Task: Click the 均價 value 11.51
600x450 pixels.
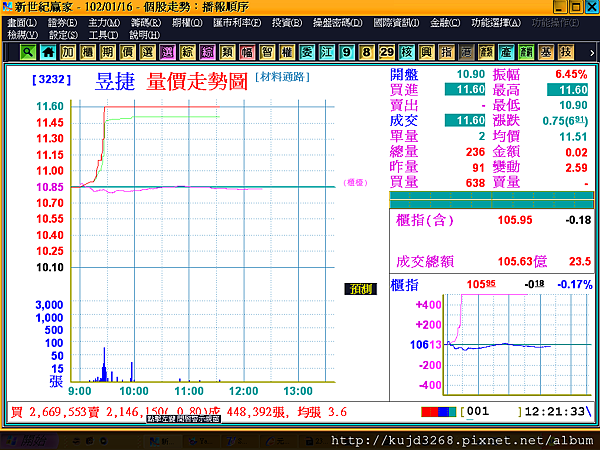Action: [x=573, y=137]
